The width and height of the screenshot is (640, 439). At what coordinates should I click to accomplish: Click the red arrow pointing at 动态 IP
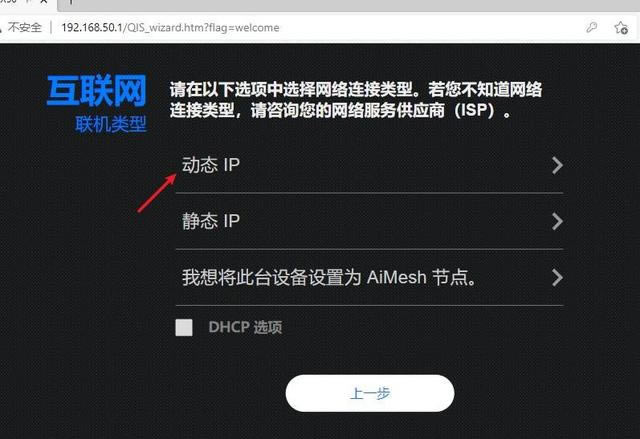pos(157,193)
